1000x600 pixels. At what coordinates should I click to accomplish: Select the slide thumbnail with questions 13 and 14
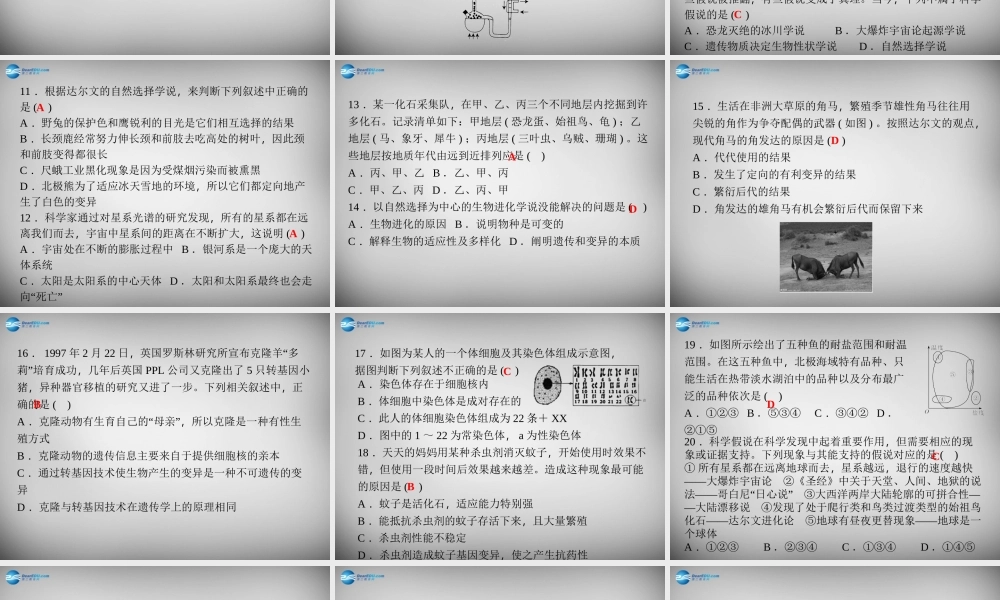499,184
